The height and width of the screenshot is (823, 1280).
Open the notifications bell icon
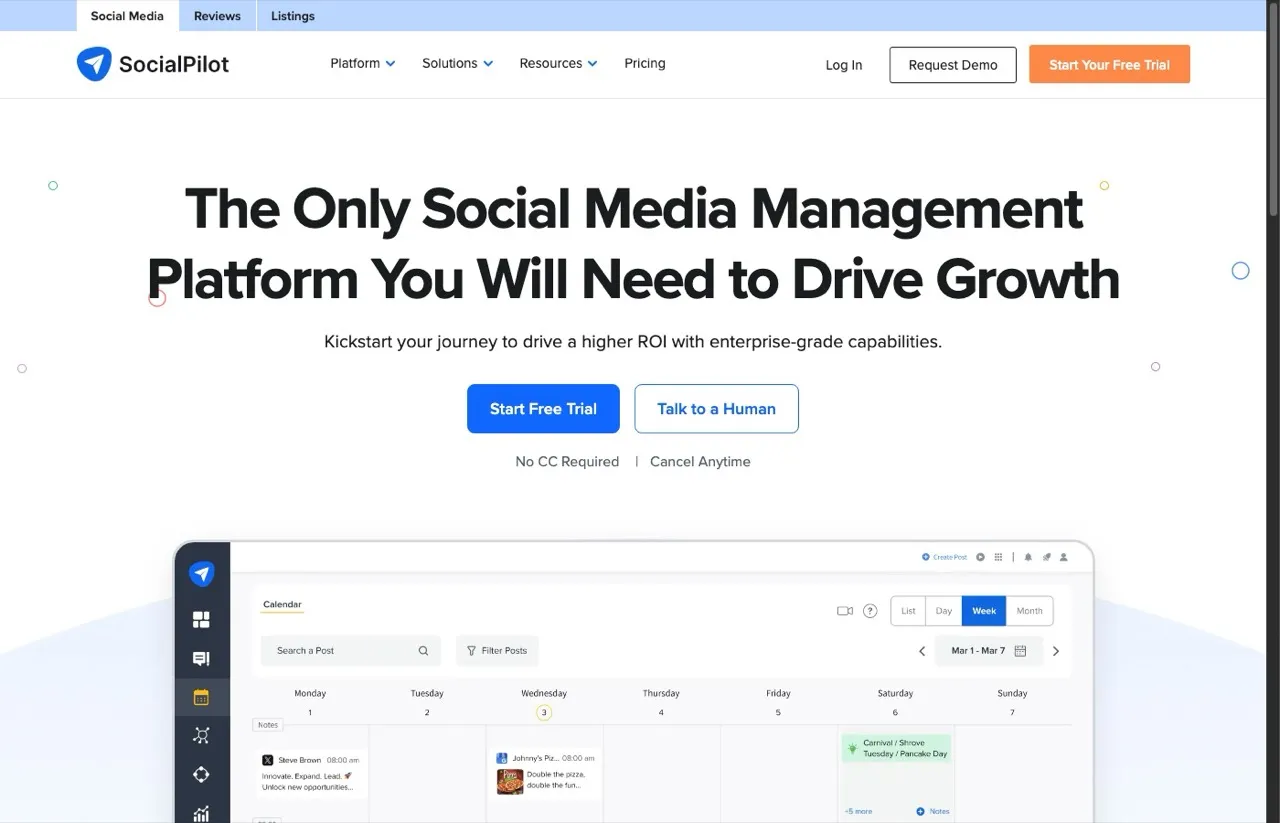(1029, 557)
